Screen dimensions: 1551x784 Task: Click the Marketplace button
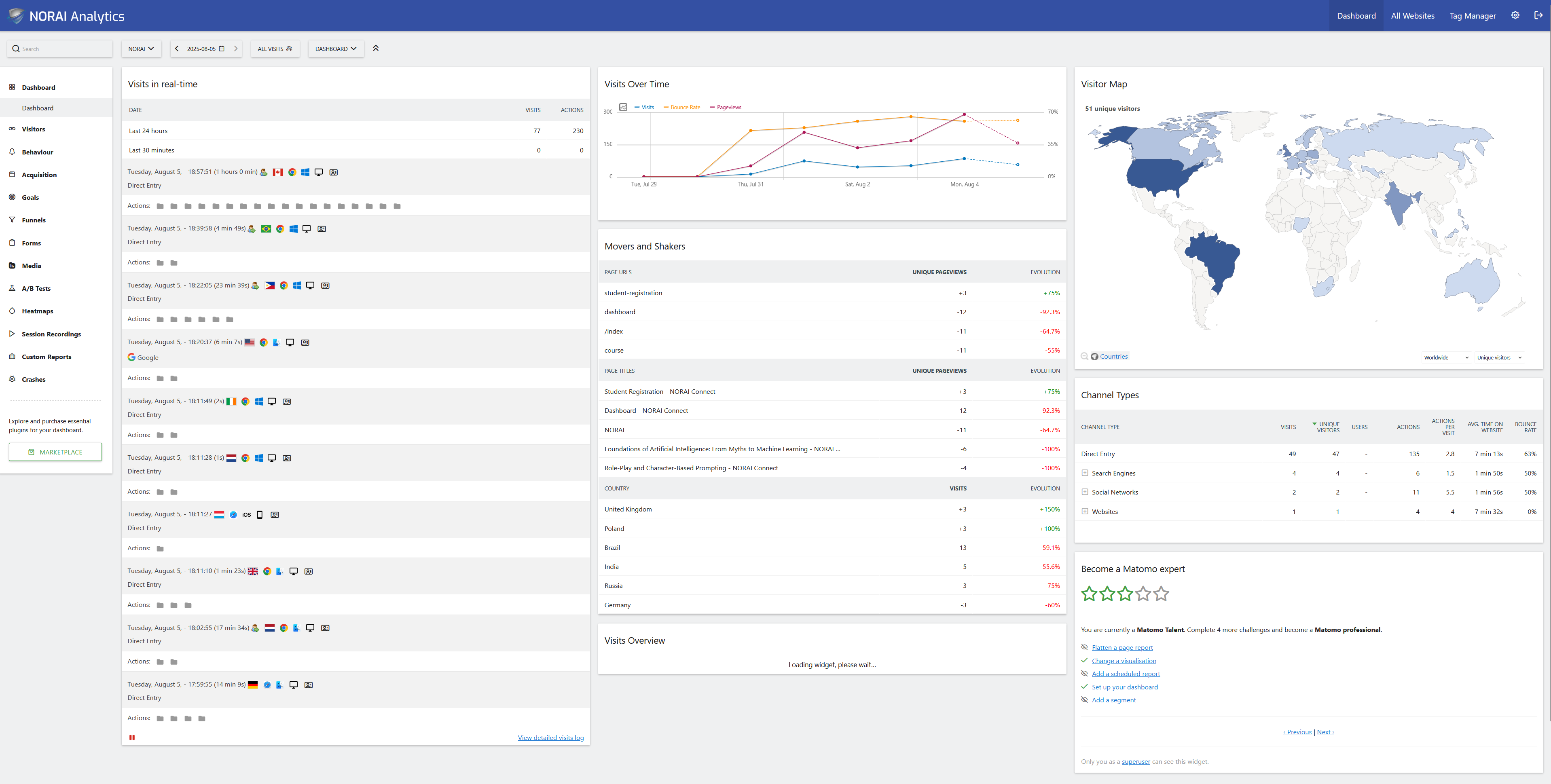click(55, 452)
